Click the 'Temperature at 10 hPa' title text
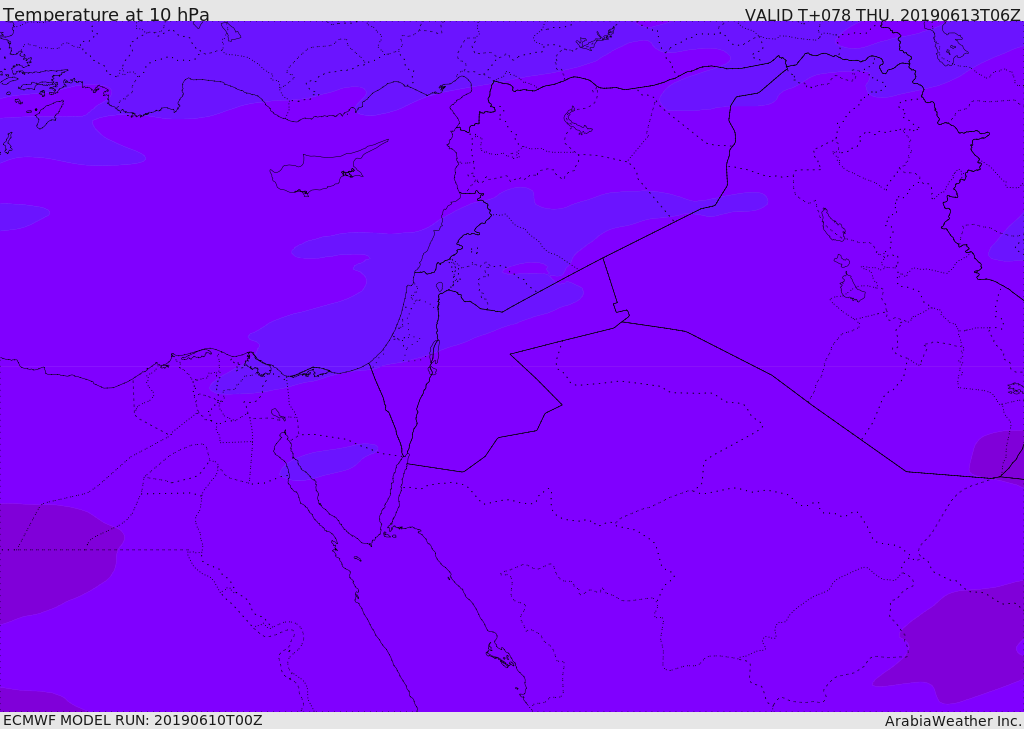Screen dimensions: 1024x729 click(106, 13)
